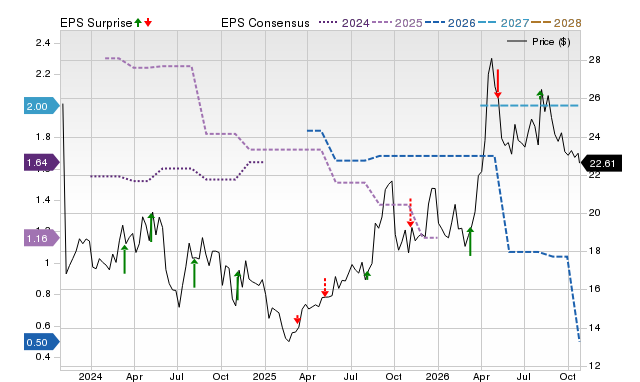640x382 pixels.
Task: Click the 24 label on the price axis
Action: click(594, 136)
